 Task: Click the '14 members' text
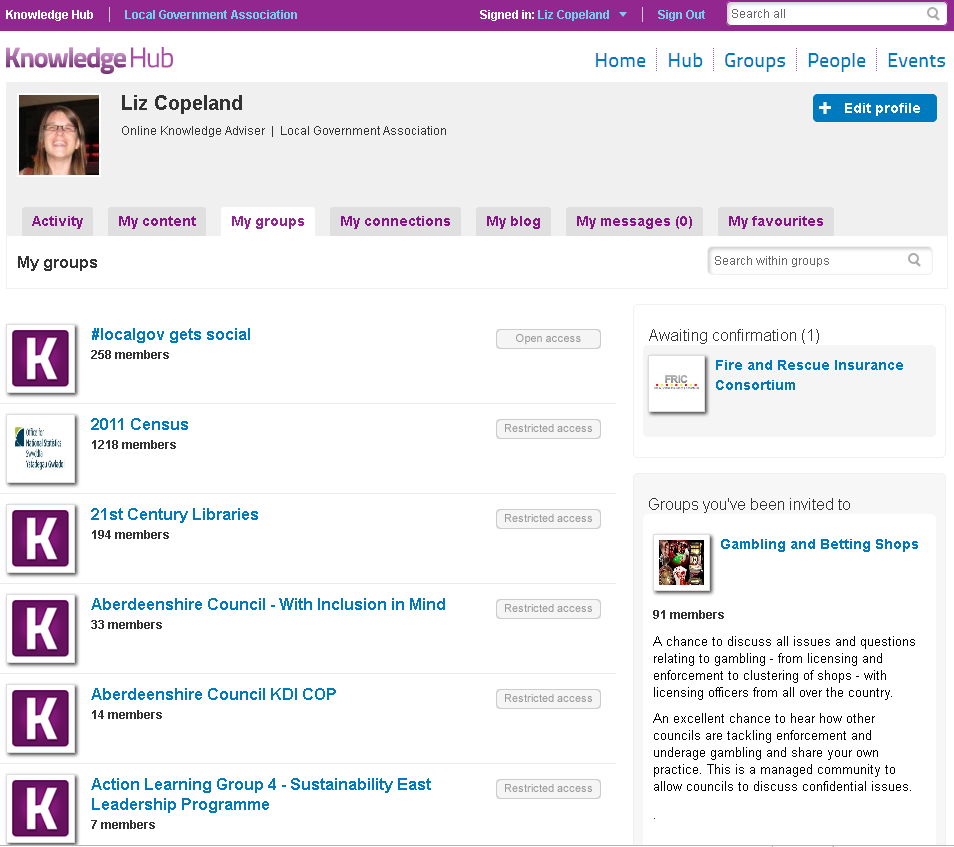(x=127, y=715)
